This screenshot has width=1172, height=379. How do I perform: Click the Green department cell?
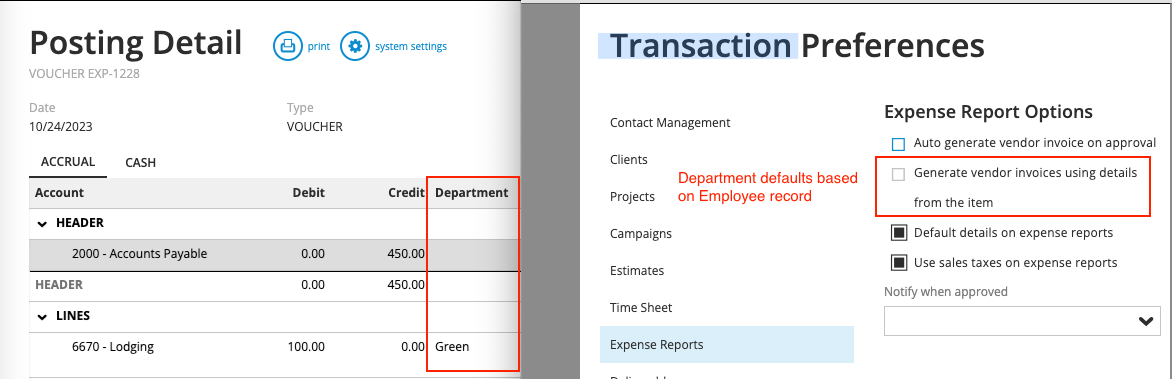point(452,347)
